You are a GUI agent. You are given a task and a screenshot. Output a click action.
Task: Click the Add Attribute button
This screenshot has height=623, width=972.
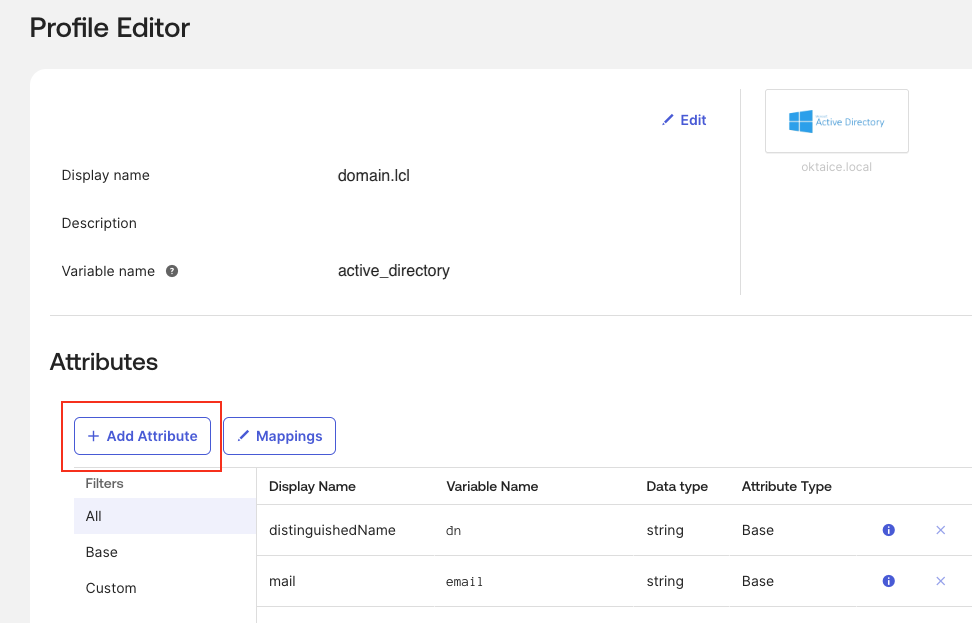pyautogui.click(x=143, y=436)
